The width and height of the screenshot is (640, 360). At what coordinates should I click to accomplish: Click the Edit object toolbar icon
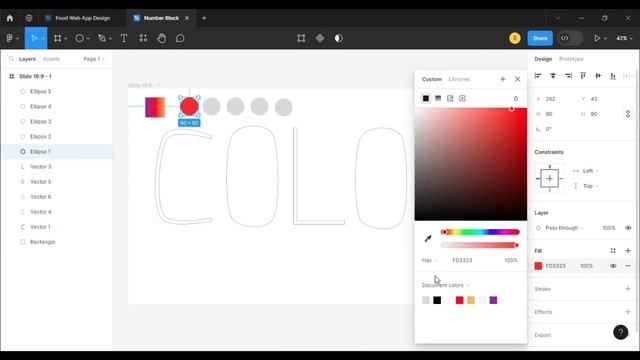(301, 38)
